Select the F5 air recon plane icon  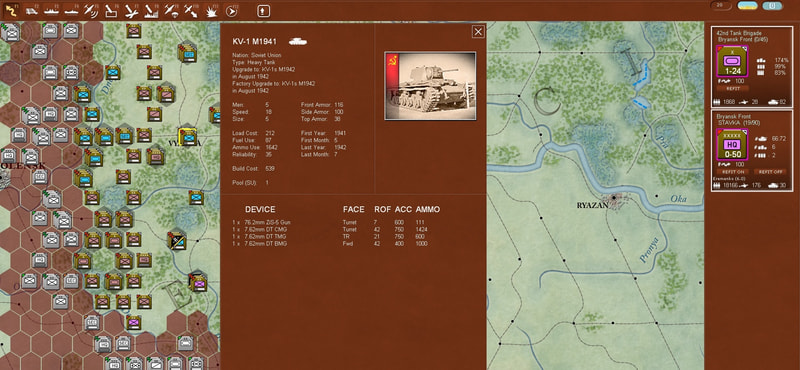[x=90, y=10]
